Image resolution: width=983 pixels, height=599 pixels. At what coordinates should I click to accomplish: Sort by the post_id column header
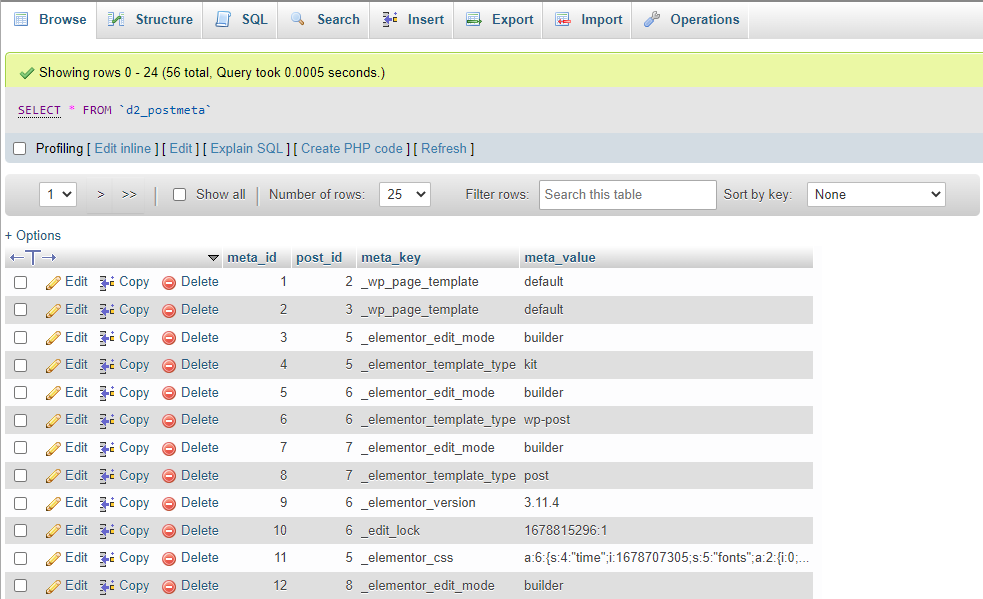pyautogui.click(x=319, y=258)
